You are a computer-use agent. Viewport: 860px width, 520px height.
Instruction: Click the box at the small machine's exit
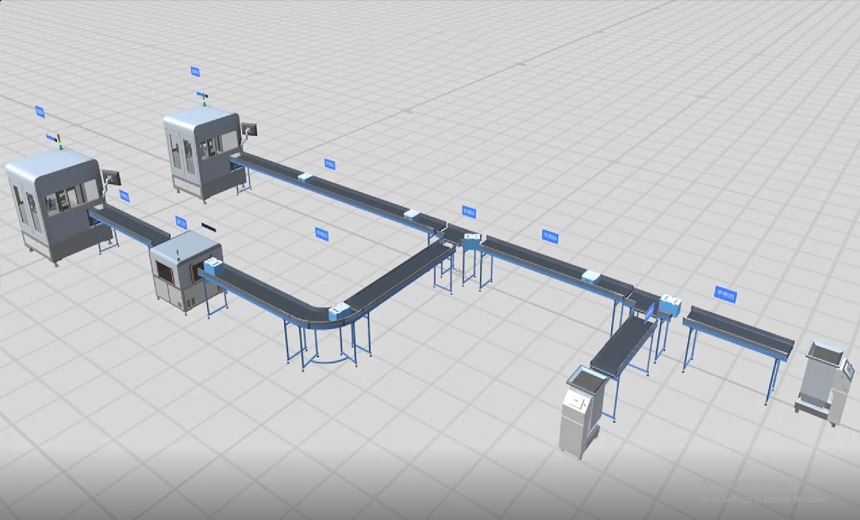tap(213, 267)
